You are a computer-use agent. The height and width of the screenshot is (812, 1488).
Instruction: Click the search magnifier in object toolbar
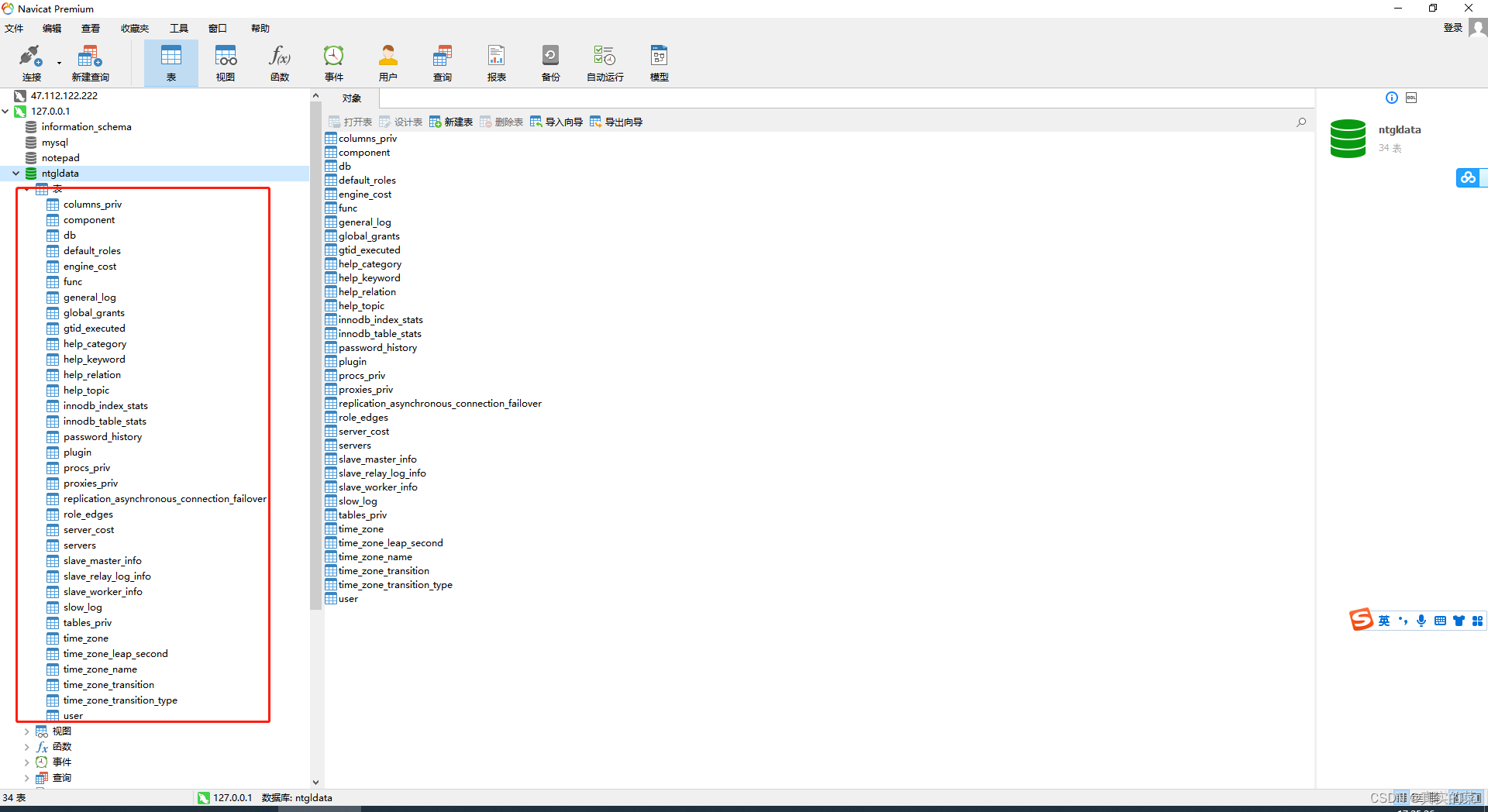coord(1301,122)
